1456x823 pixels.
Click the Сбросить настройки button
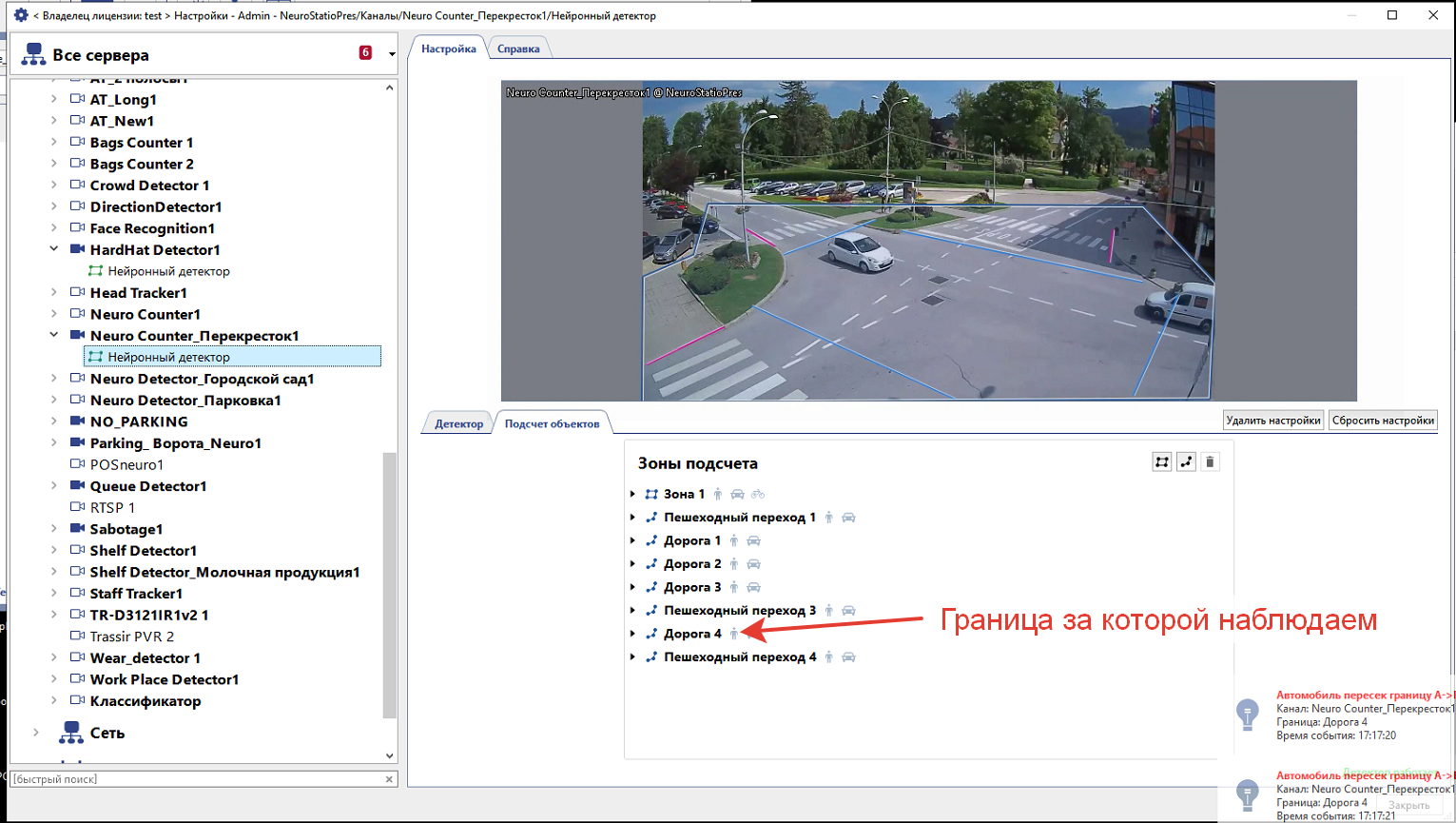coord(1383,421)
